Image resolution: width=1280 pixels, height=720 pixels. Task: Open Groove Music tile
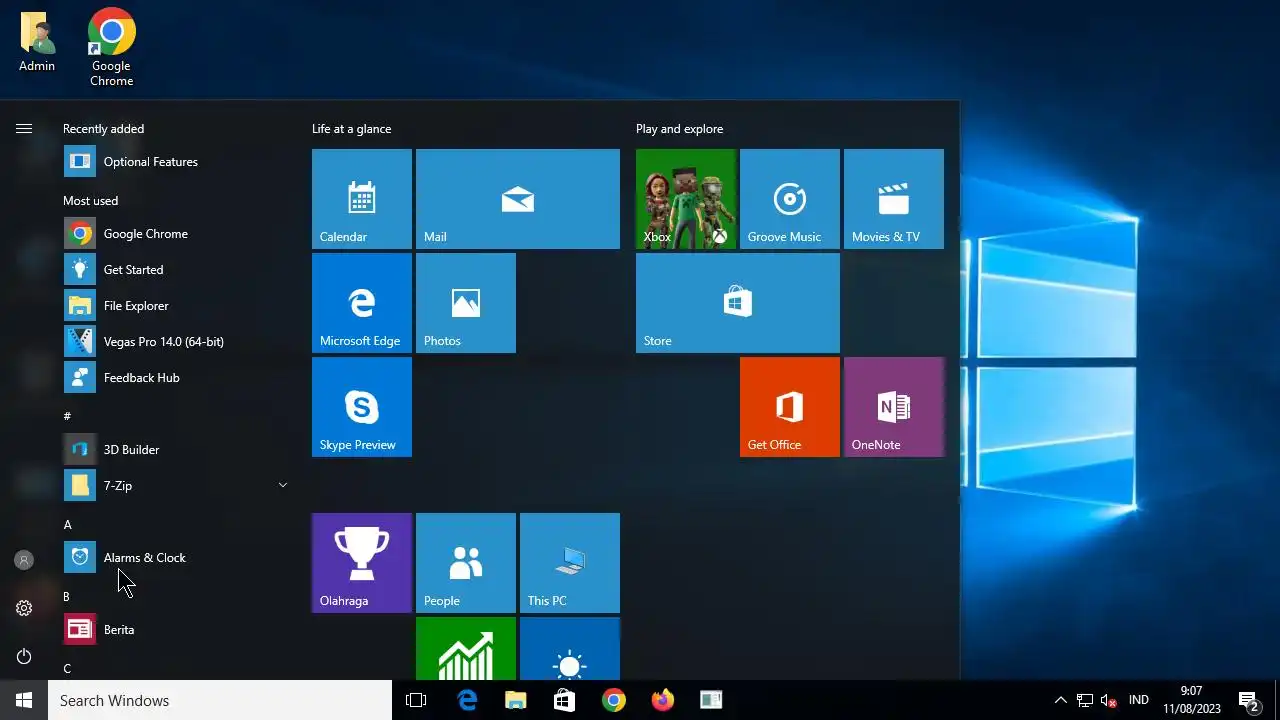[x=790, y=199]
